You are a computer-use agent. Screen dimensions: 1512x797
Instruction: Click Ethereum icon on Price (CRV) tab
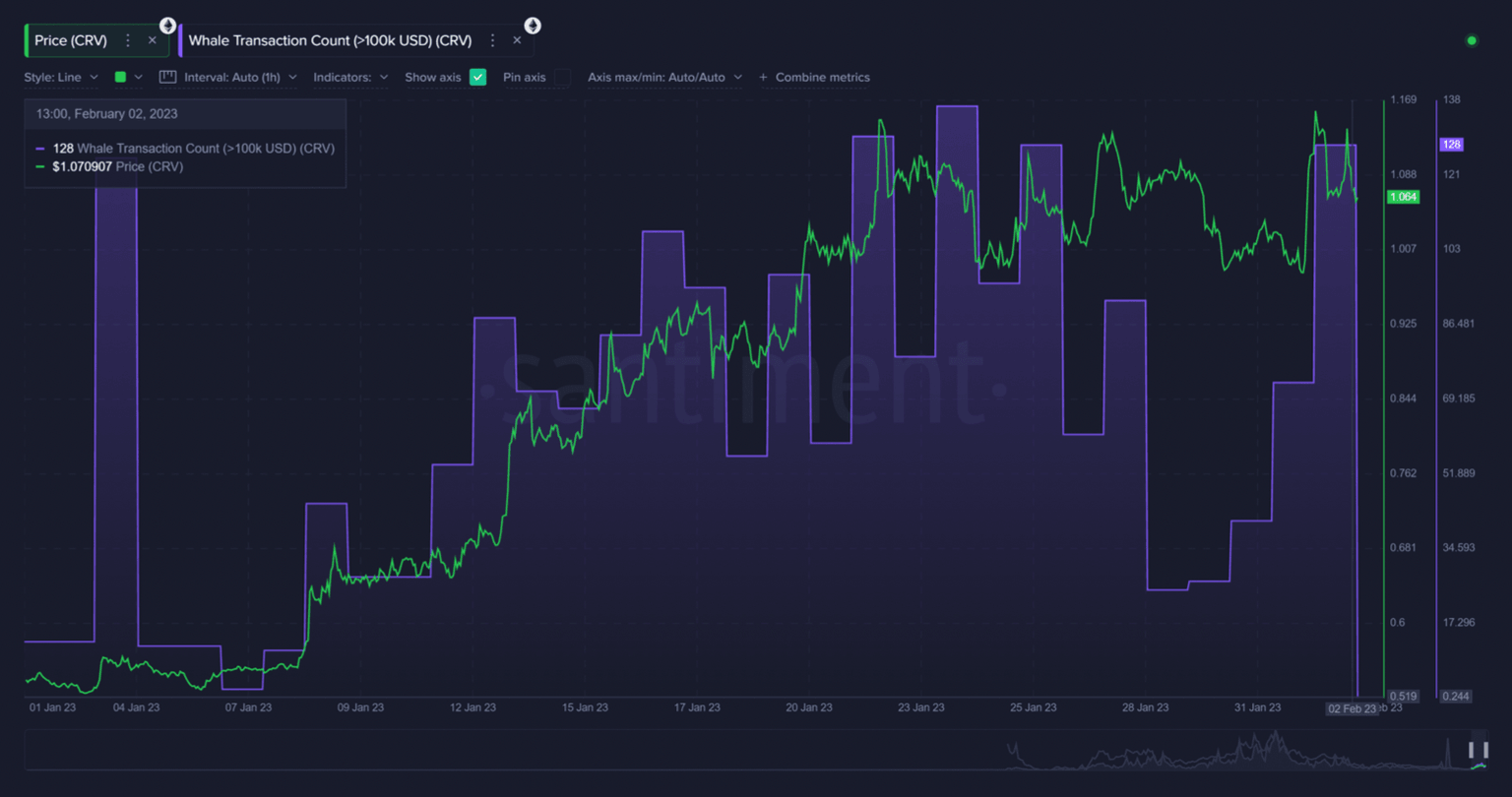click(168, 26)
